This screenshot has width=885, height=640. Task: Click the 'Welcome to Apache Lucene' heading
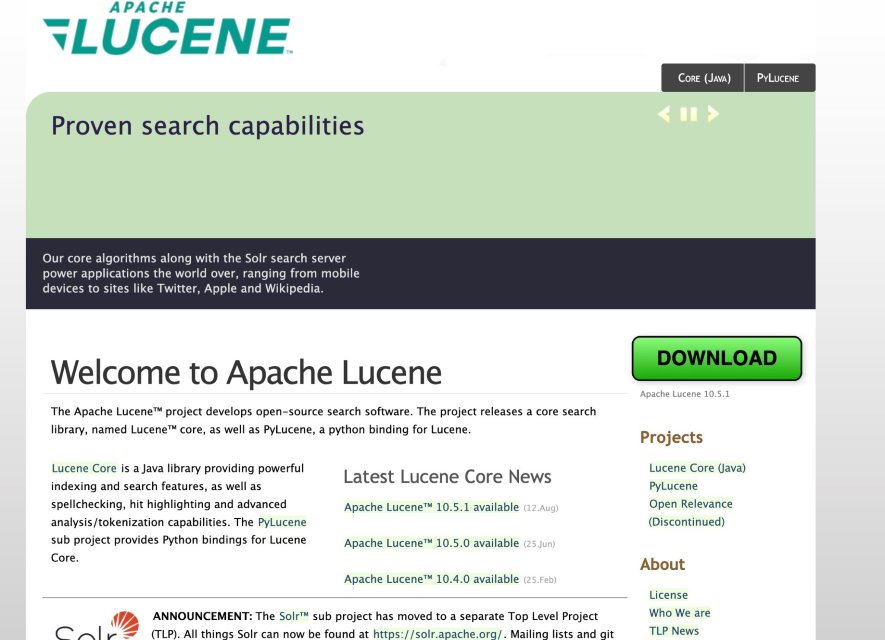pyautogui.click(x=246, y=372)
